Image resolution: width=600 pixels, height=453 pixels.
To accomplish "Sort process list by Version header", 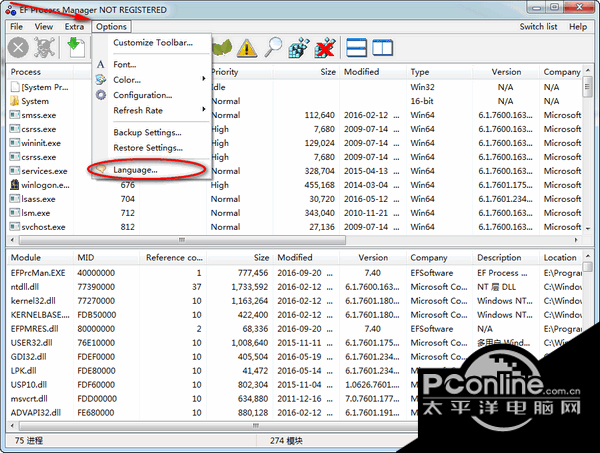I will pyautogui.click(x=506, y=72).
